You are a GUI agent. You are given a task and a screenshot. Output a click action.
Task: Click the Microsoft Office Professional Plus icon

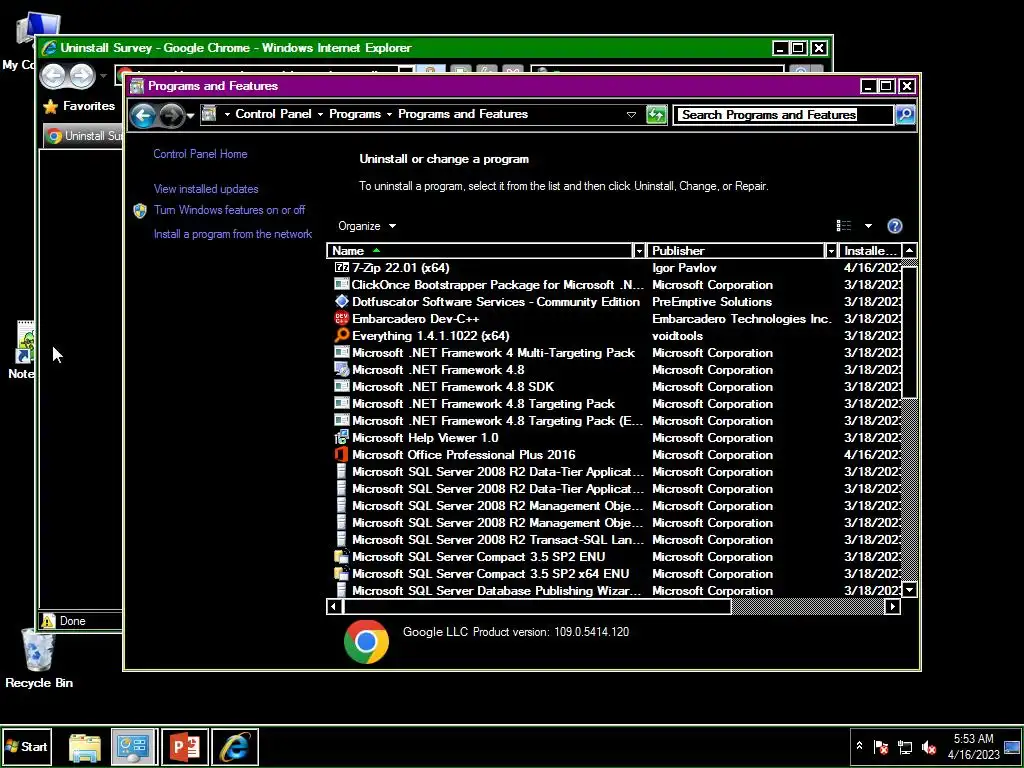pos(342,454)
